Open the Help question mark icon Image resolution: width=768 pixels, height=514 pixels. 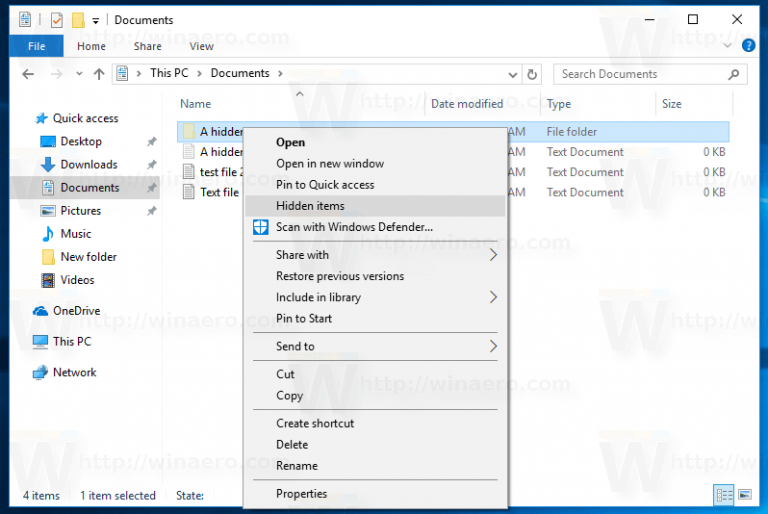click(748, 46)
